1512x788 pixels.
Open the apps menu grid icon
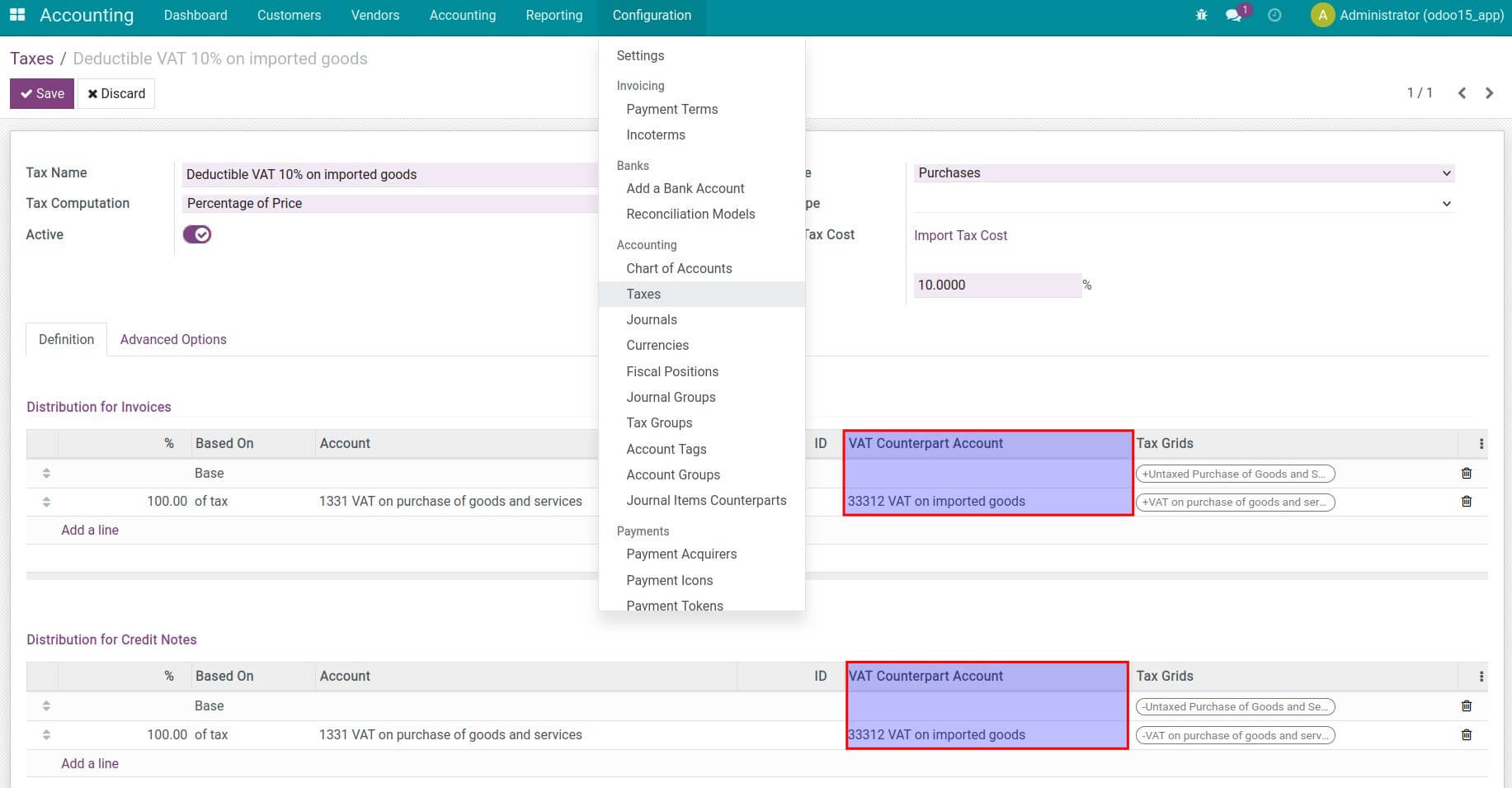point(16,15)
